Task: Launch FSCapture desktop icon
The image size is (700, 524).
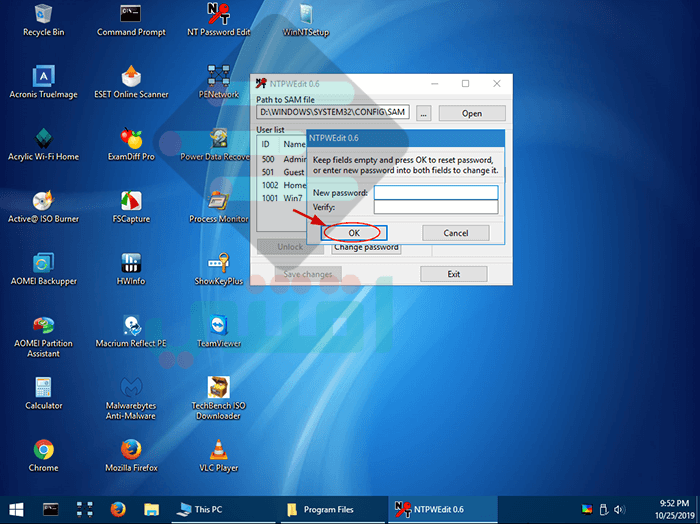Action: coord(131,207)
